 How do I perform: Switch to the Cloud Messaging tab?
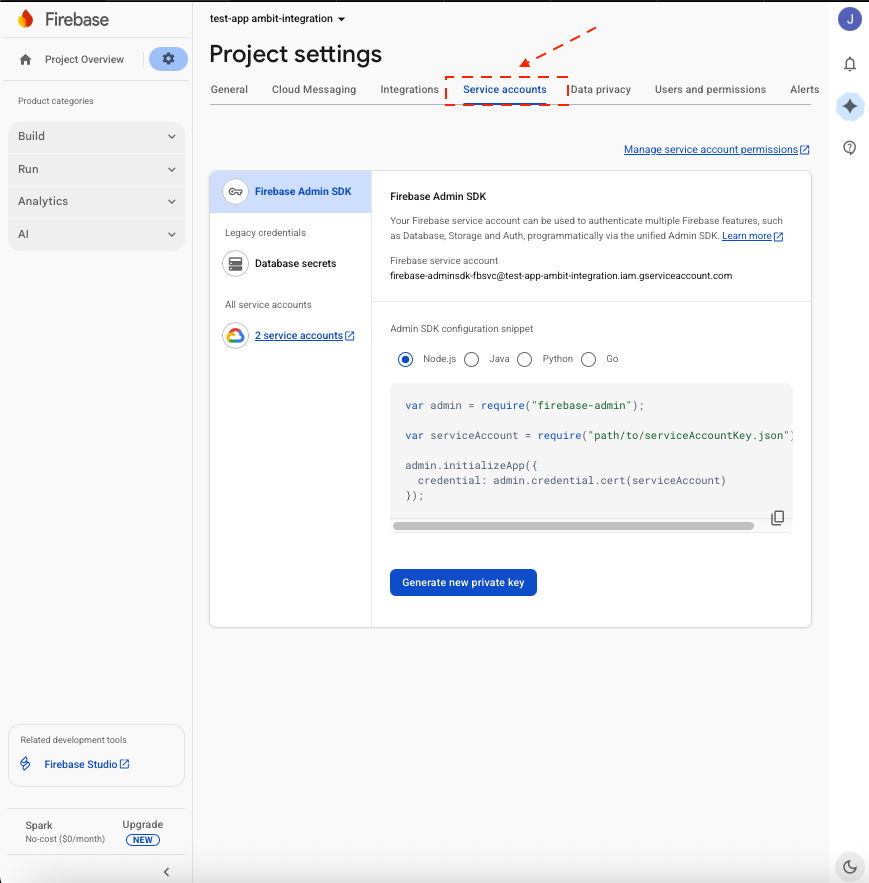pos(314,89)
